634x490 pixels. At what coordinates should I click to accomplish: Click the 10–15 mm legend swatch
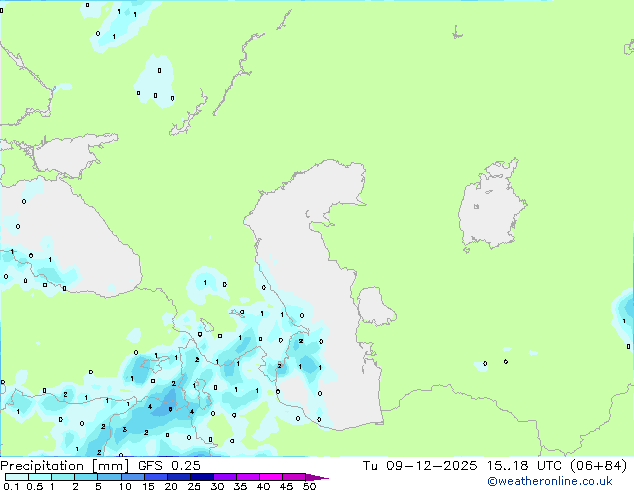[x=132, y=477]
